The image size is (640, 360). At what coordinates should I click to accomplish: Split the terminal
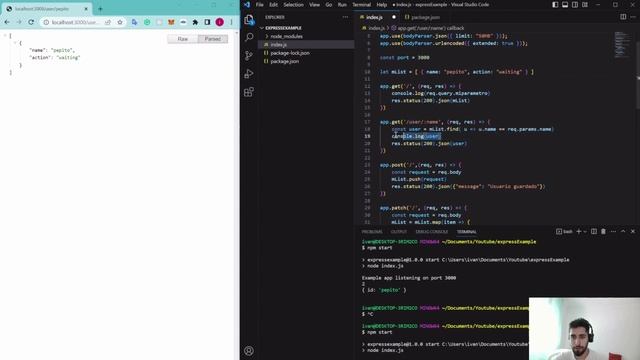click(x=593, y=231)
